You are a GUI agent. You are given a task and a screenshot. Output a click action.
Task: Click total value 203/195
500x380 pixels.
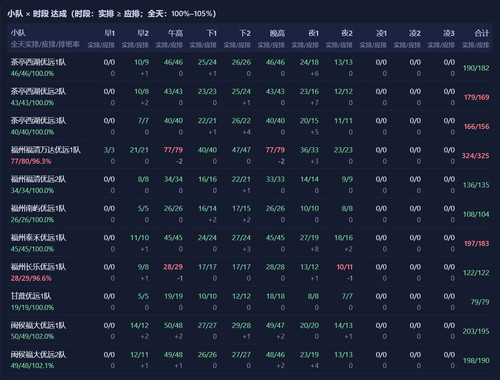click(x=476, y=331)
